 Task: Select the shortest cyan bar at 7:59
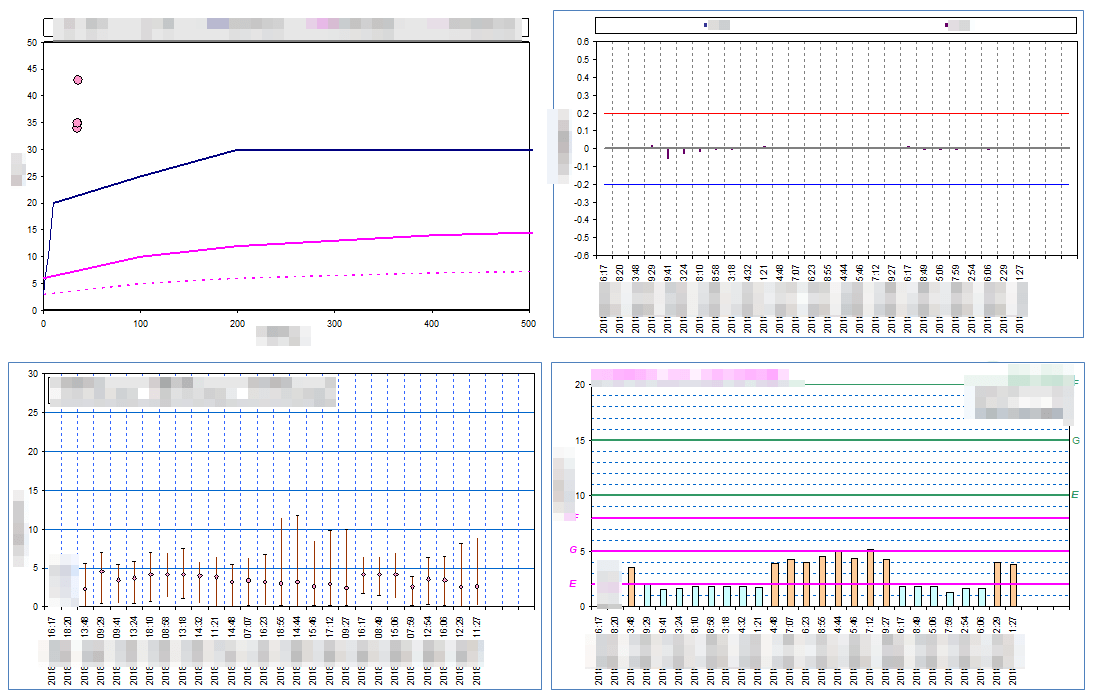coord(950,599)
